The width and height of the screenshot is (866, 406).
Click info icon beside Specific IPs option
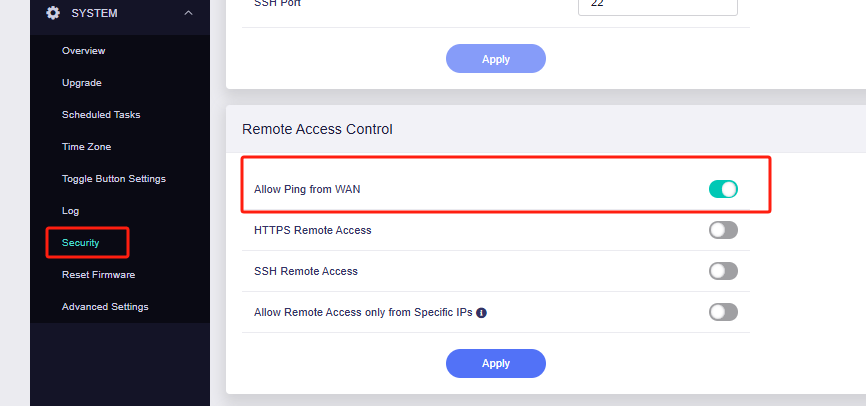[481, 313]
